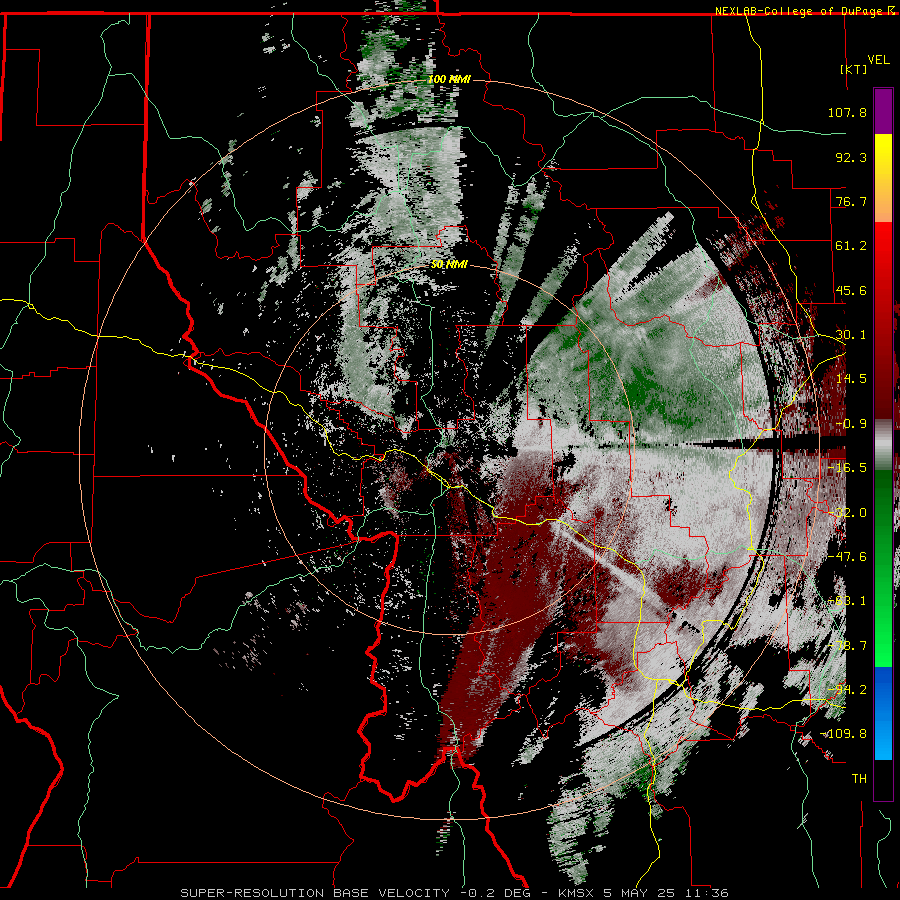Image resolution: width=900 pixels, height=900 pixels.
Task: Select the -94.2 scale value
Action: (847, 690)
